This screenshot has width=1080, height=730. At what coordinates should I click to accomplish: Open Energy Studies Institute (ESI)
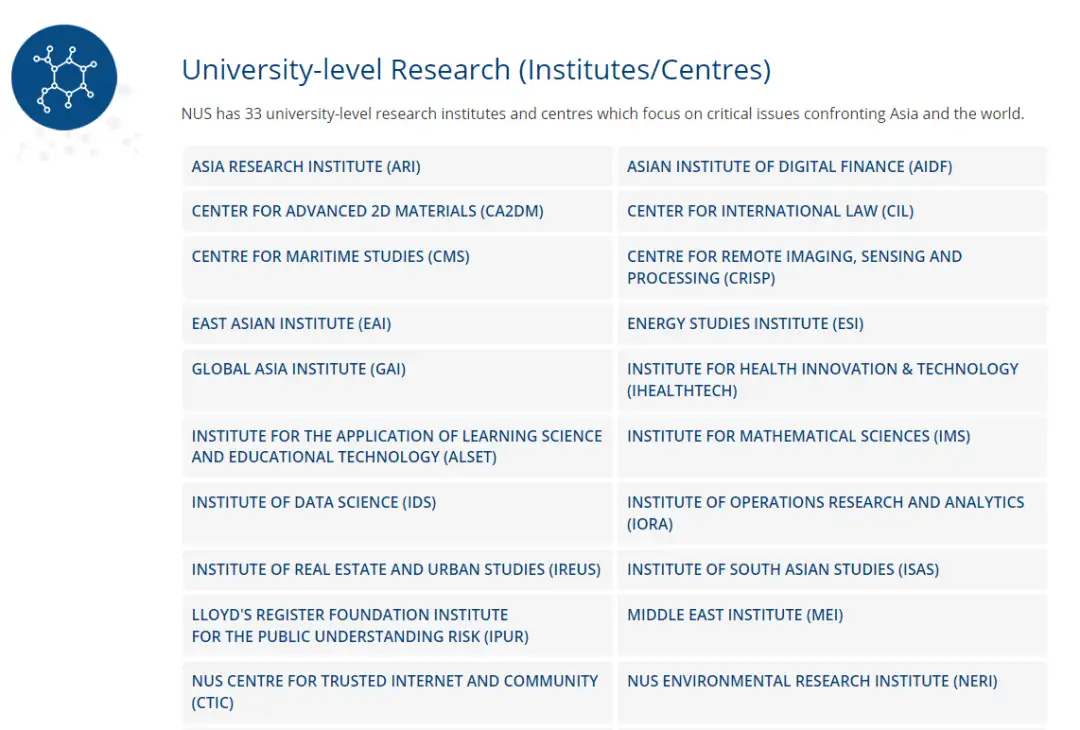click(x=745, y=324)
